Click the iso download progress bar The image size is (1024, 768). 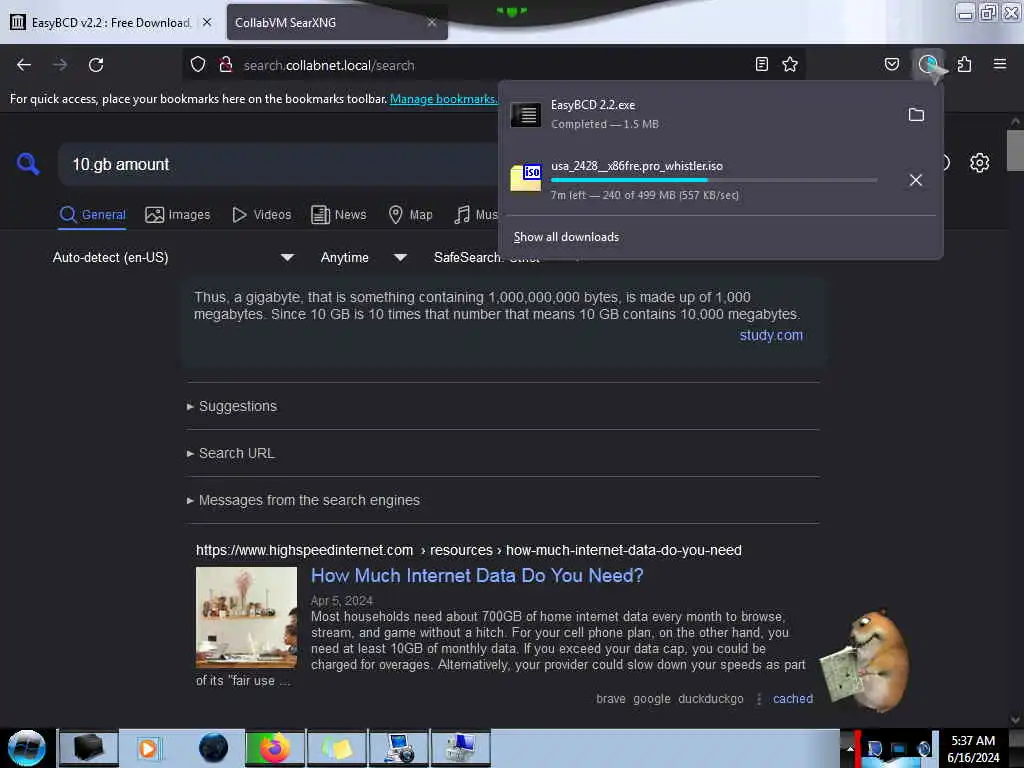click(714, 180)
